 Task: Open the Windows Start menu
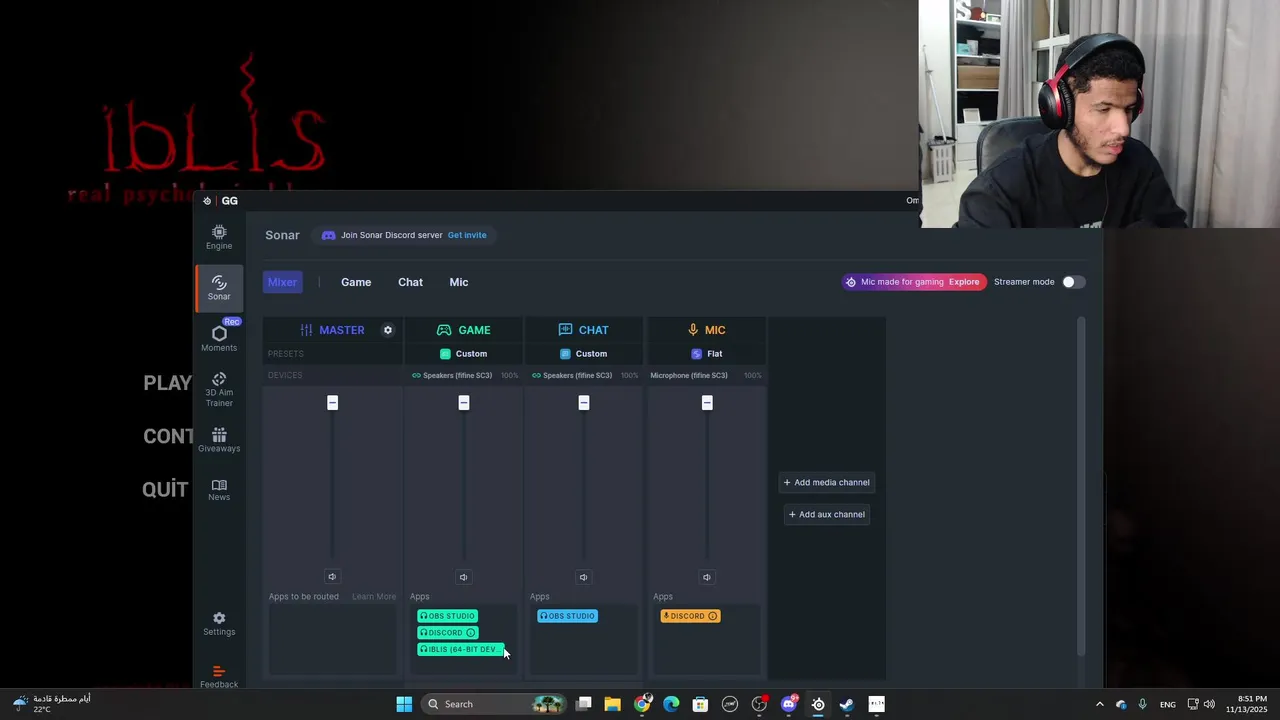[x=404, y=704]
